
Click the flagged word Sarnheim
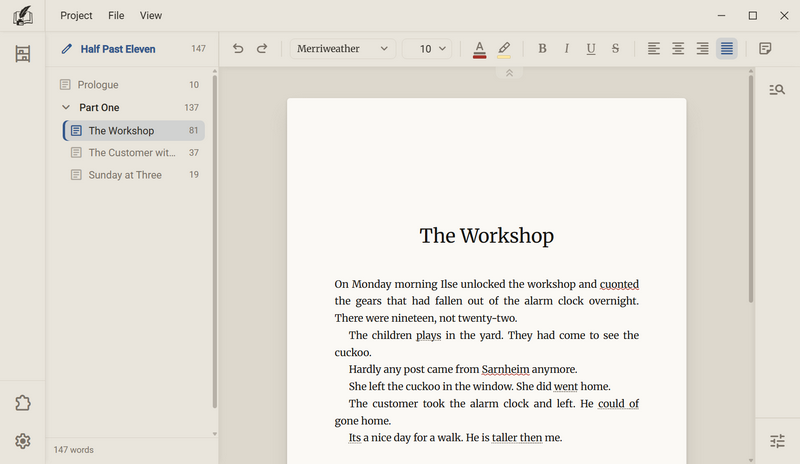pos(505,369)
